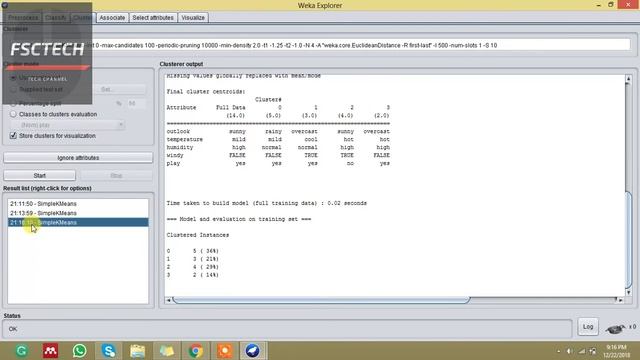Click the 'Full Data' column header
Viewport: 640px width, 360px height.
tap(231, 108)
